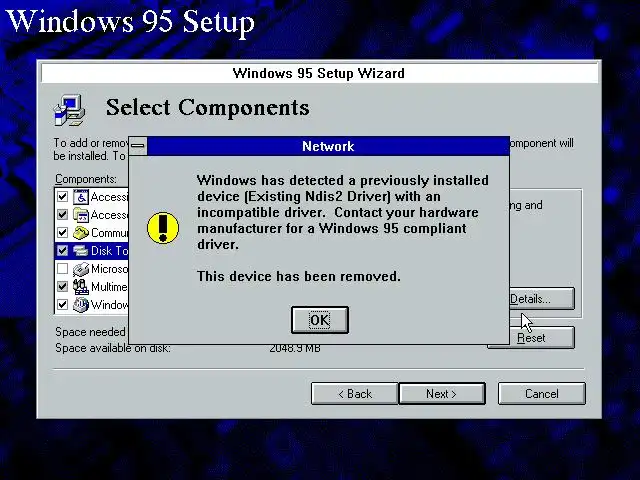This screenshot has width=640, height=480.
Task: Click 'This device has been removed.' text
Action: point(299,276)
